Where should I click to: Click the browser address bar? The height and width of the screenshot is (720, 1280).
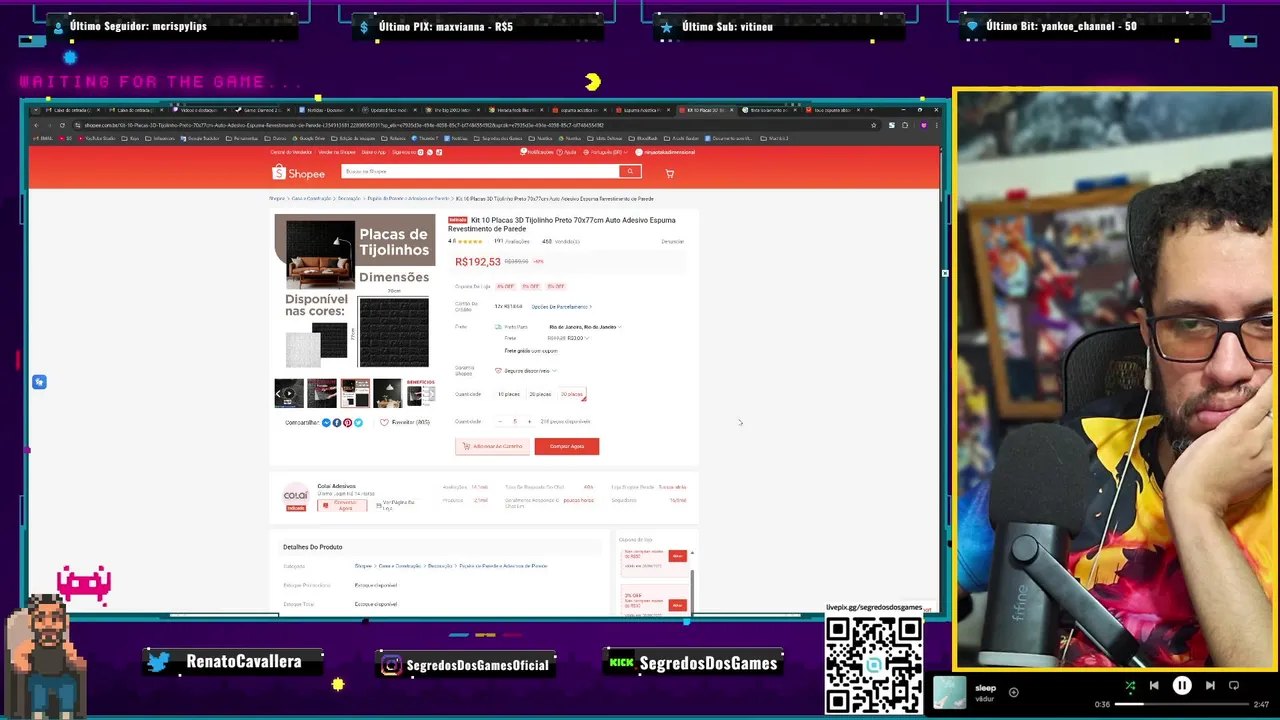click(x=470, y=125)
